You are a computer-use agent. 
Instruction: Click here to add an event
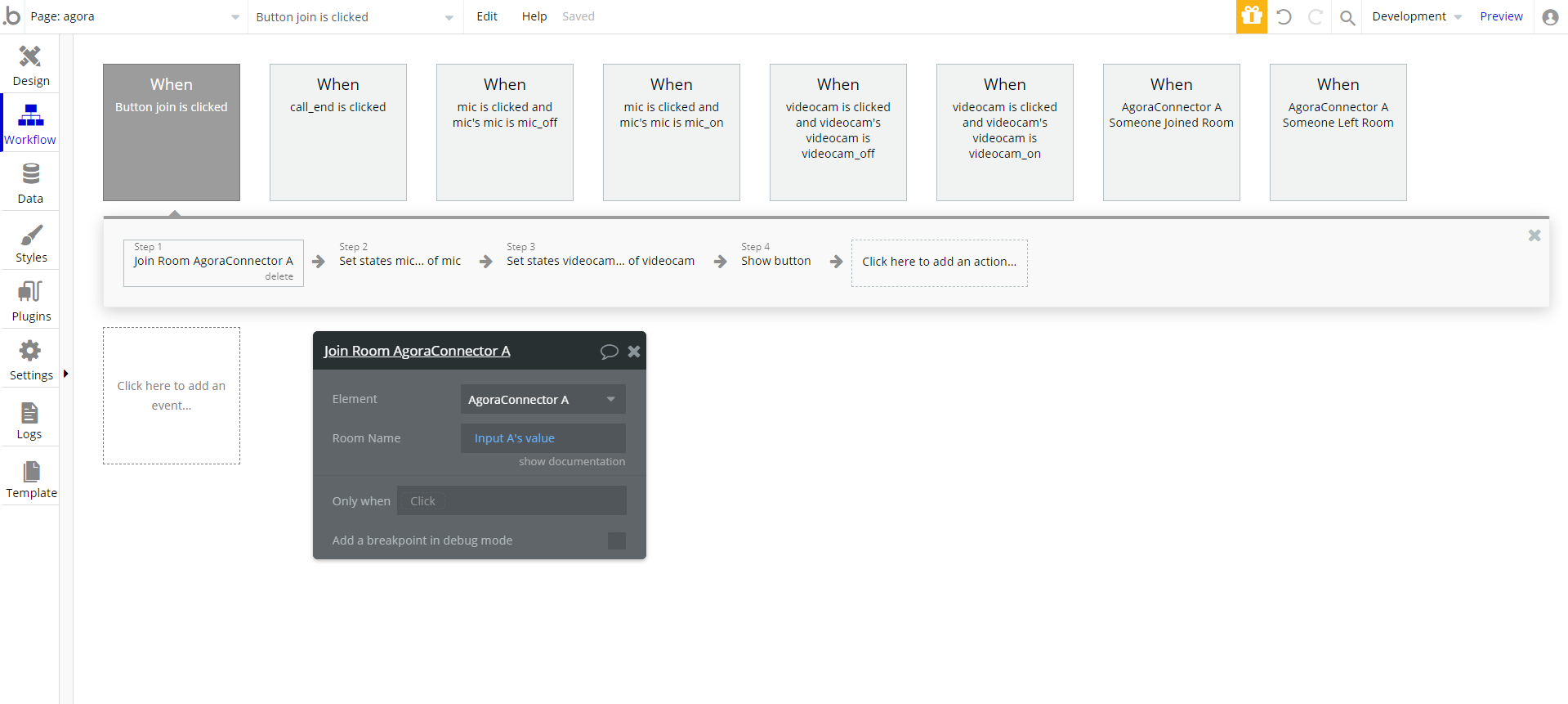pos(172,396)
